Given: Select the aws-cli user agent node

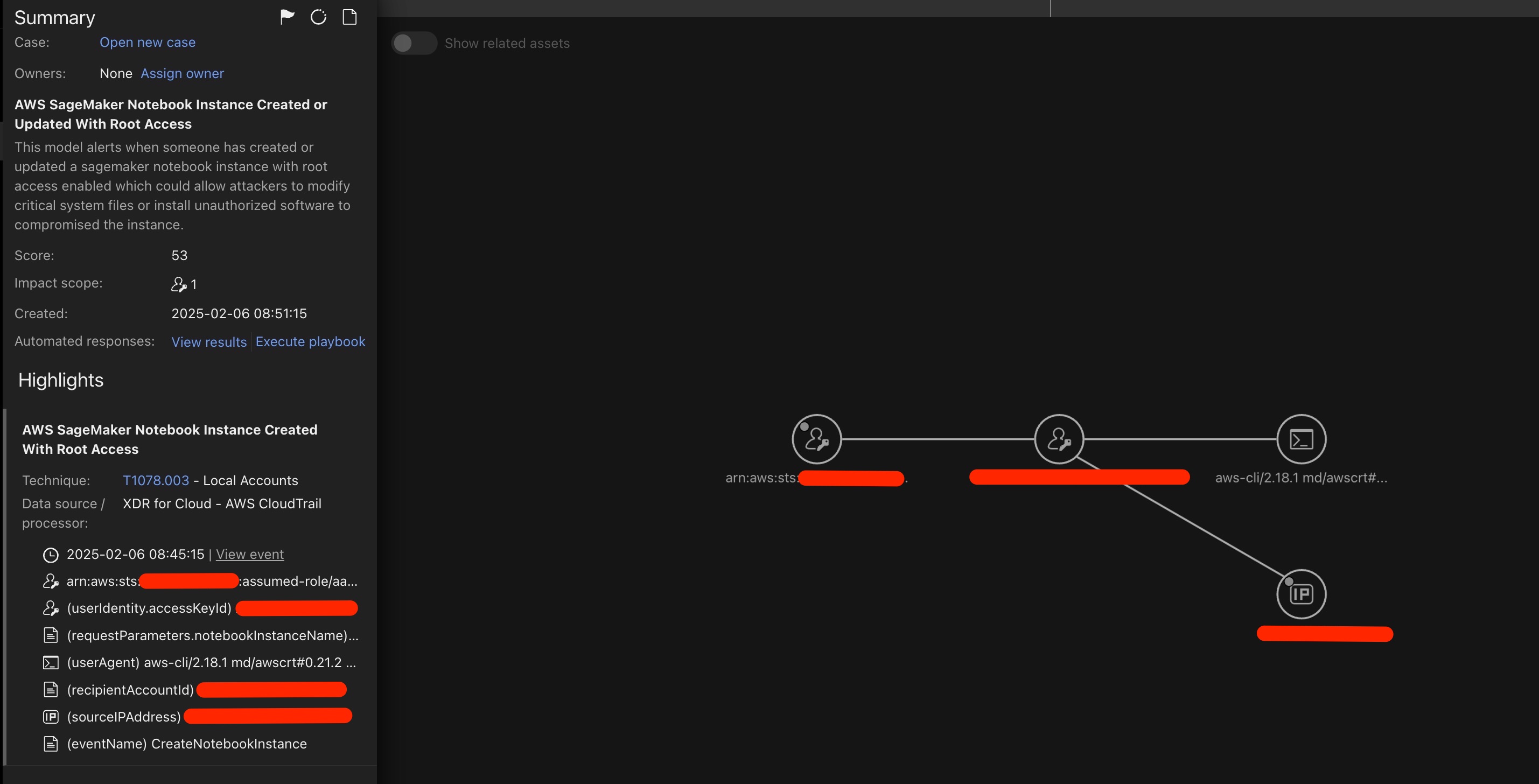Looking at the screenshot, I should [x=1301, y=439].
